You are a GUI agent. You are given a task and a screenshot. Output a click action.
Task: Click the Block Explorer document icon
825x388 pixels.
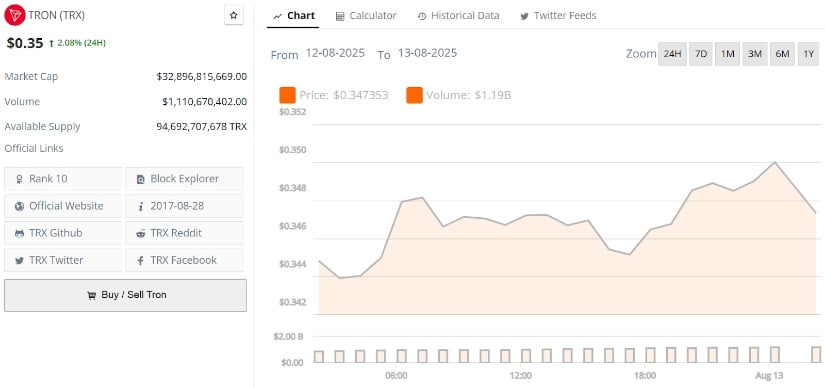pyautogui.click(x=140, y=179)
